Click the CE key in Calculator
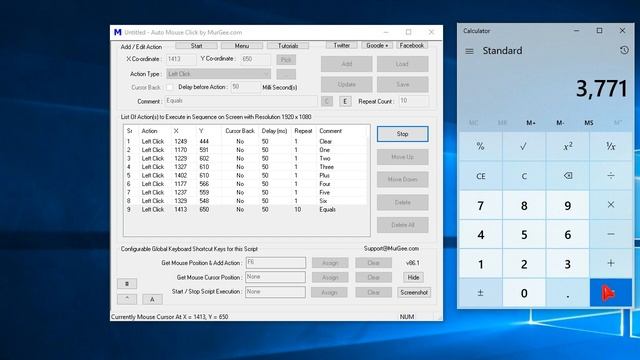Screen dimensions: 640x360 (480, 176)
